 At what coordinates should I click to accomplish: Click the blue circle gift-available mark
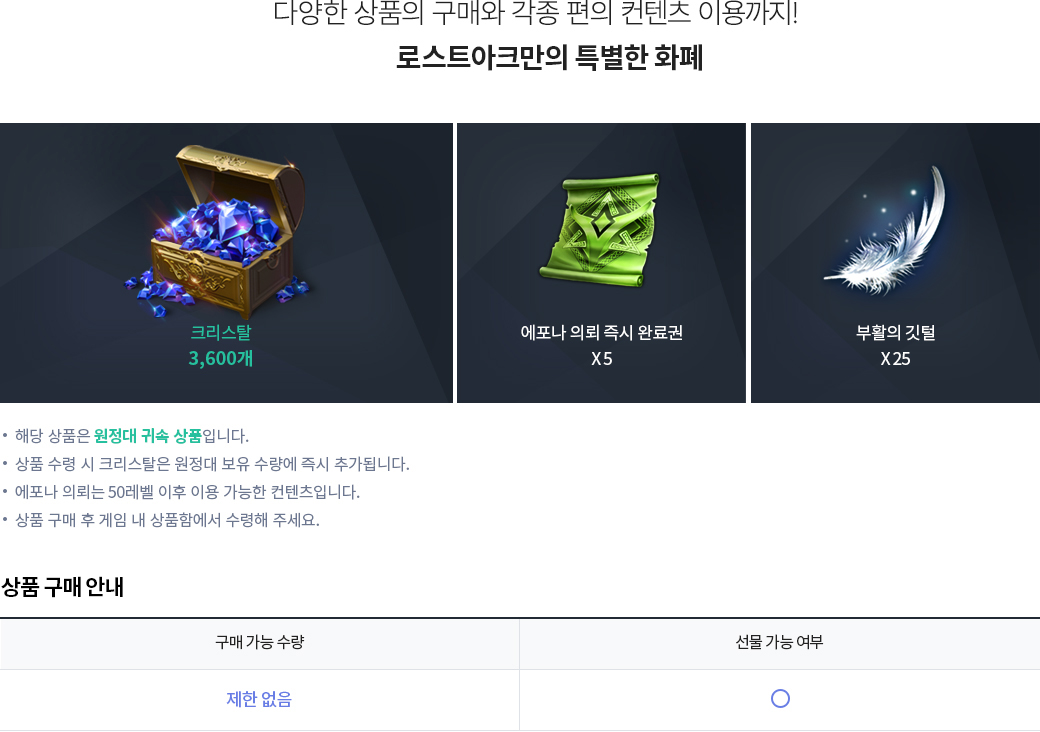pyautogui.click(x=780, y=699)
